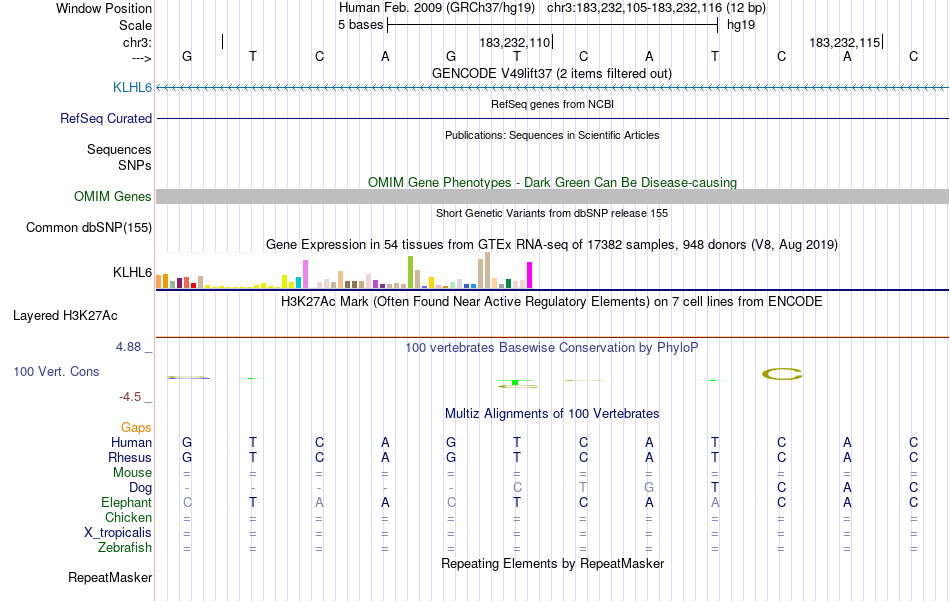Click the Zebrafish species row label
Image resolution: width=950 pixels, height=601 pixels.
point(125,548)
